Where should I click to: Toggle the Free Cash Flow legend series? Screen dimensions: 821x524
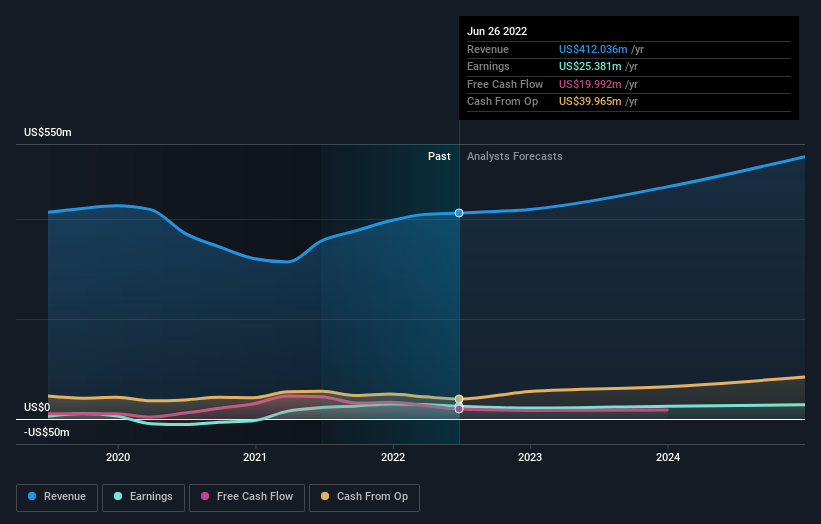247,497
